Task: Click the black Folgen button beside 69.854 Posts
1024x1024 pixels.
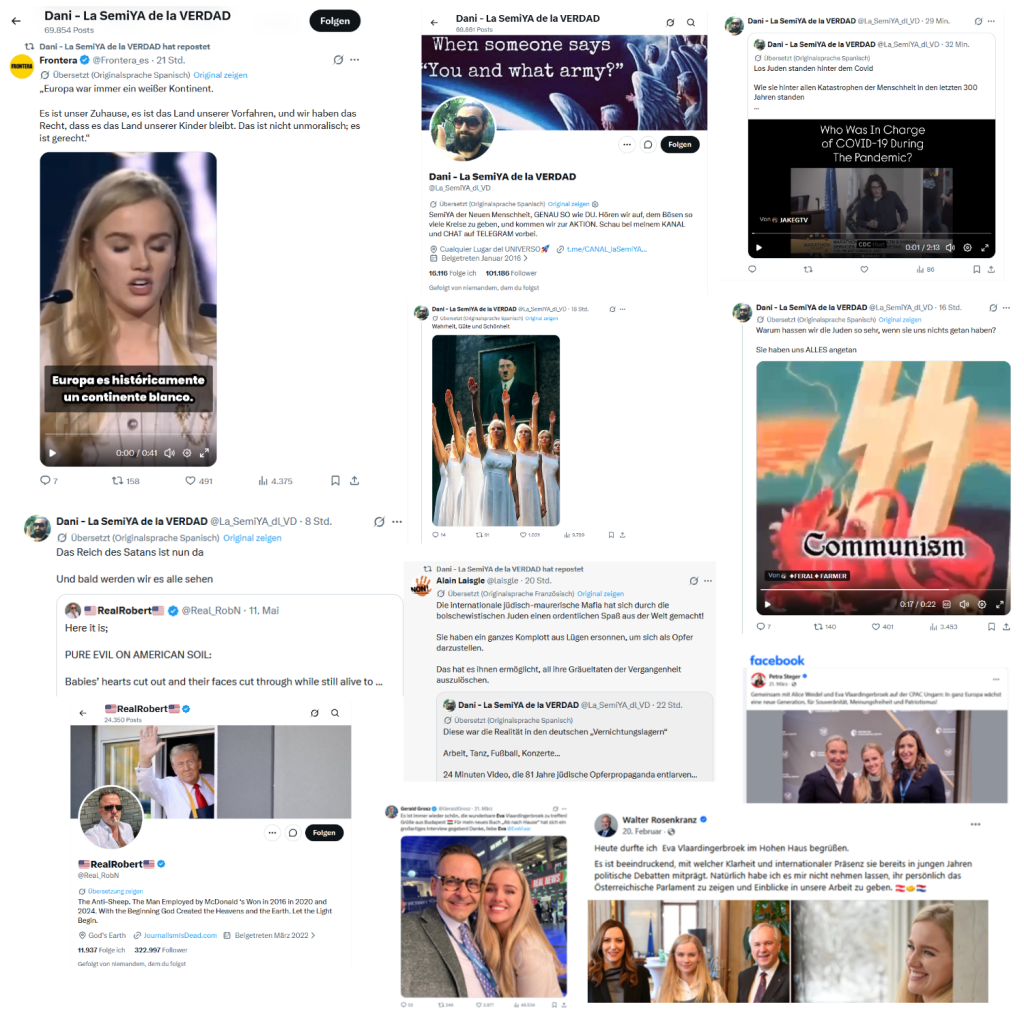Action: pos(335,21)
